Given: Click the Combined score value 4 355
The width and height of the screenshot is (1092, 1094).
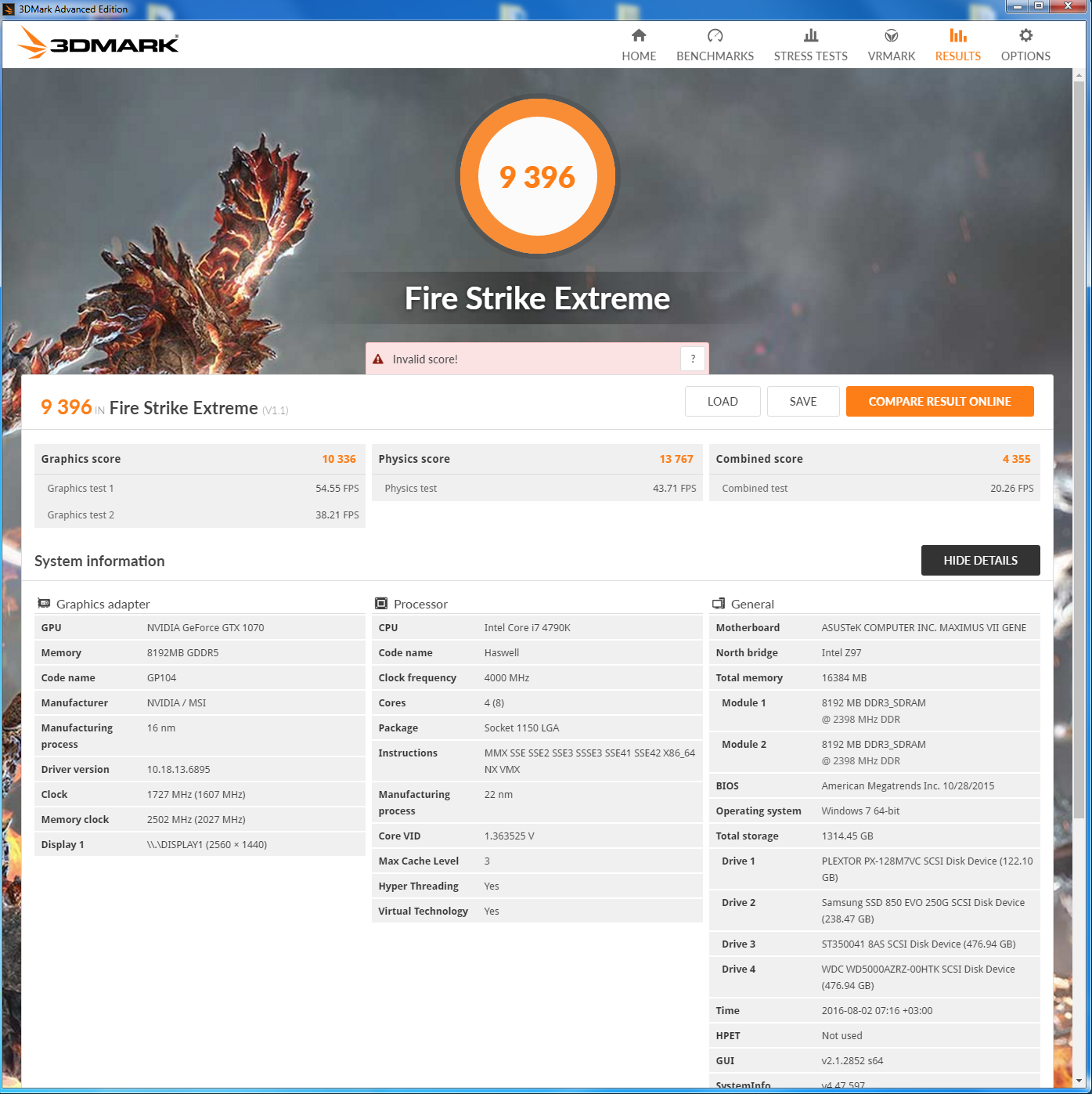Looking at the screenshot, I should 1017,459.
